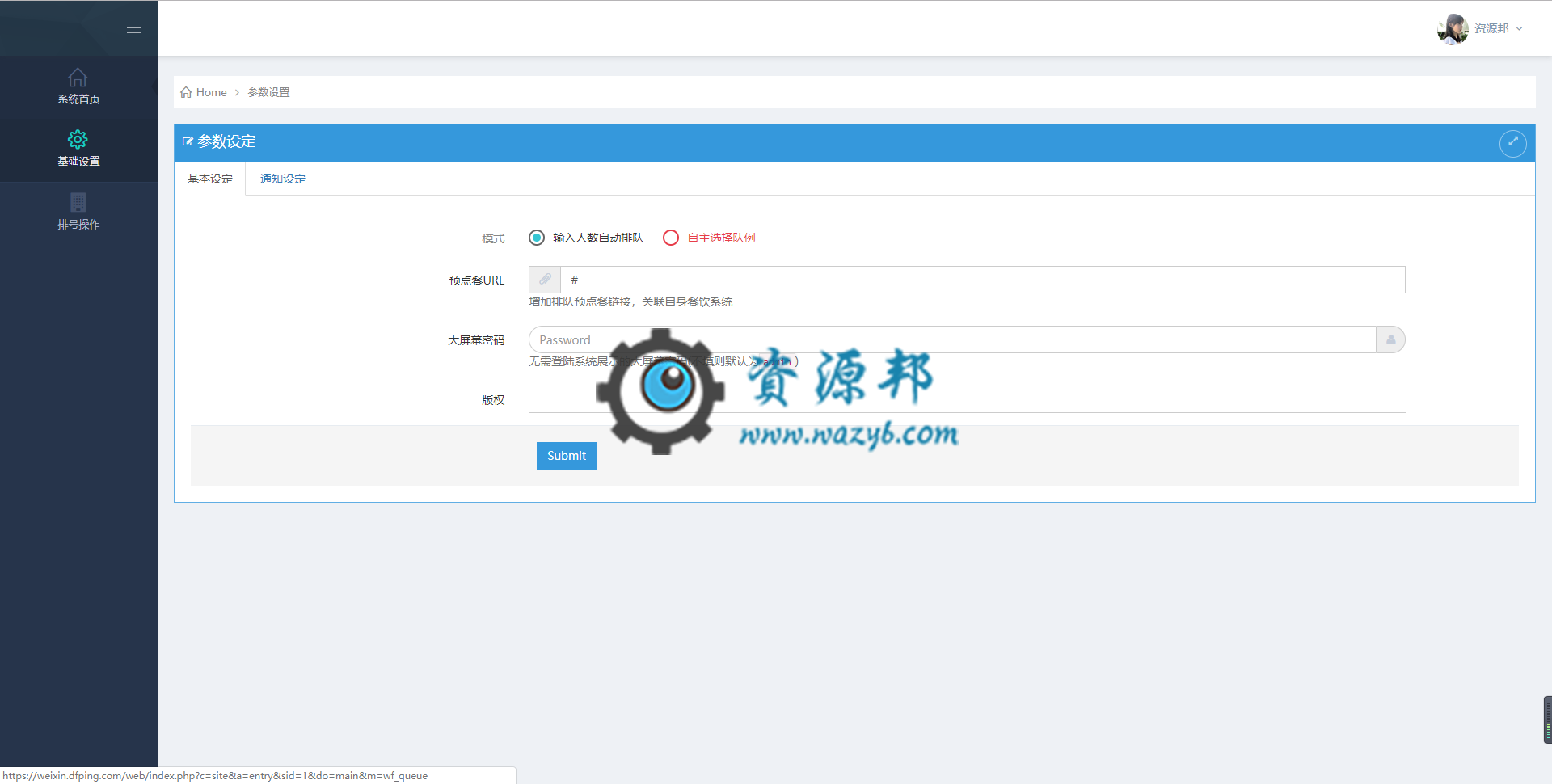Click the 参数设置 breadcrumb text
Screen dimensions: 1552x784
click(x=268, y=92)
